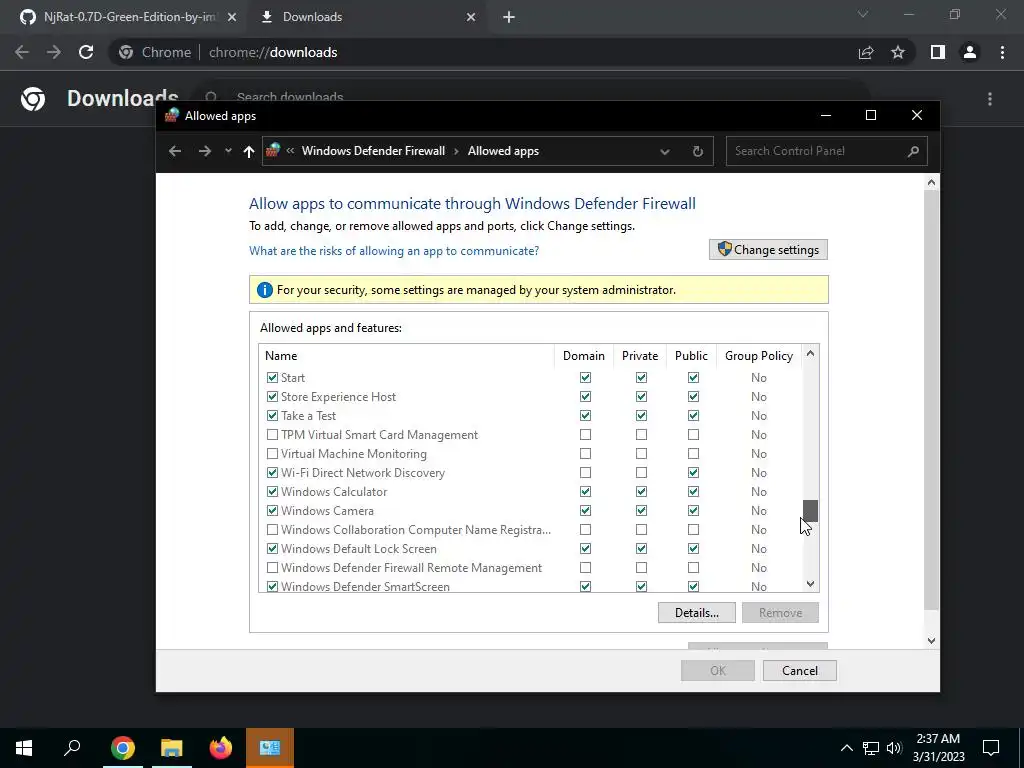Click the Group Policy column header

(758, 356)
